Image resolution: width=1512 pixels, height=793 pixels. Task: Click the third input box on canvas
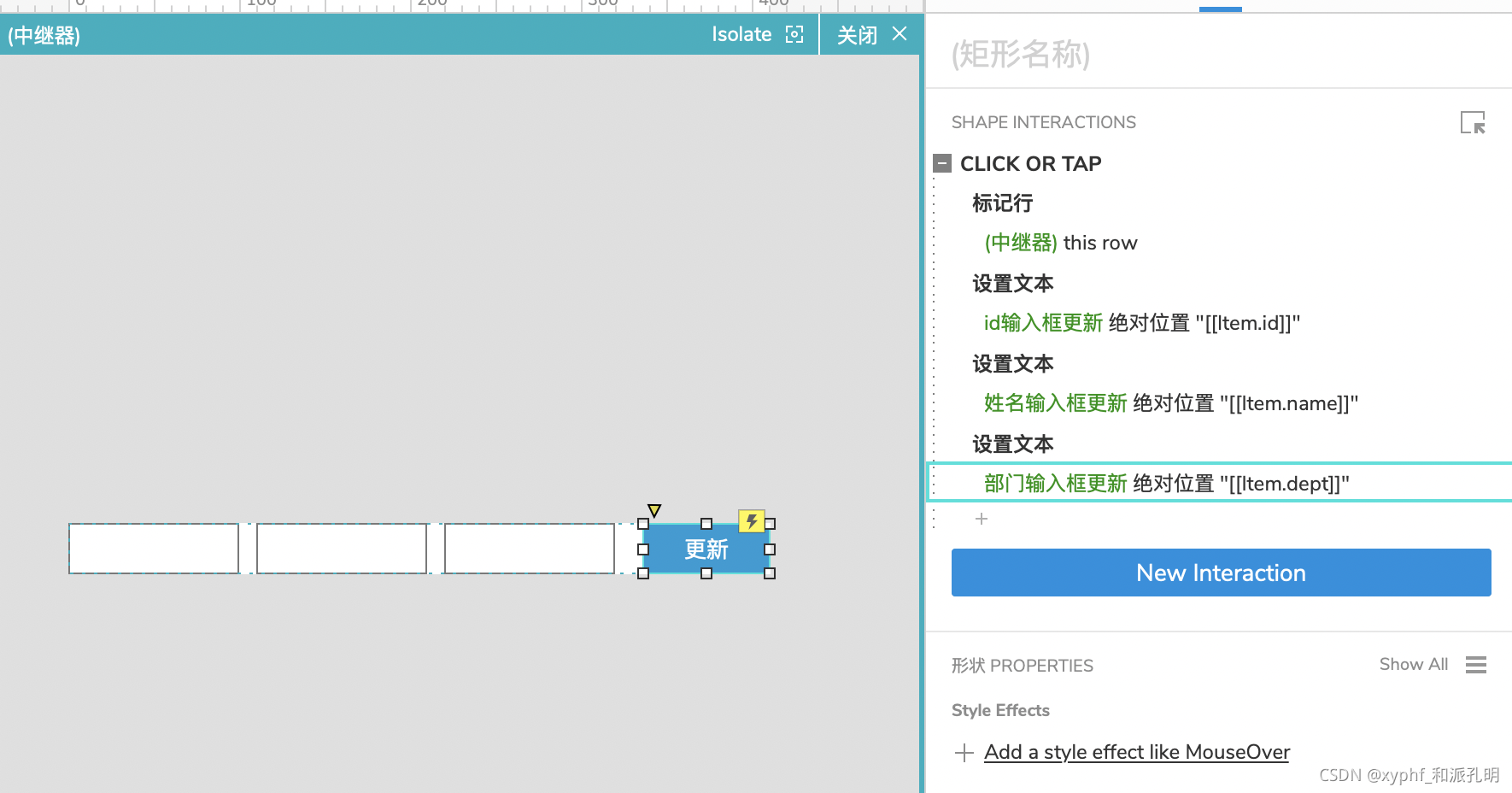530,549
